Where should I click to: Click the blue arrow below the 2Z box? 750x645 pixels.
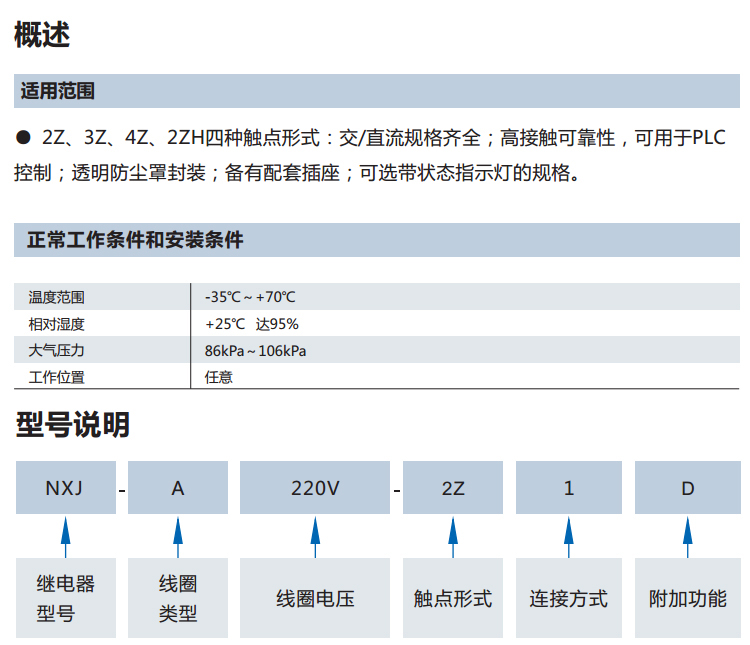[453, 537]
